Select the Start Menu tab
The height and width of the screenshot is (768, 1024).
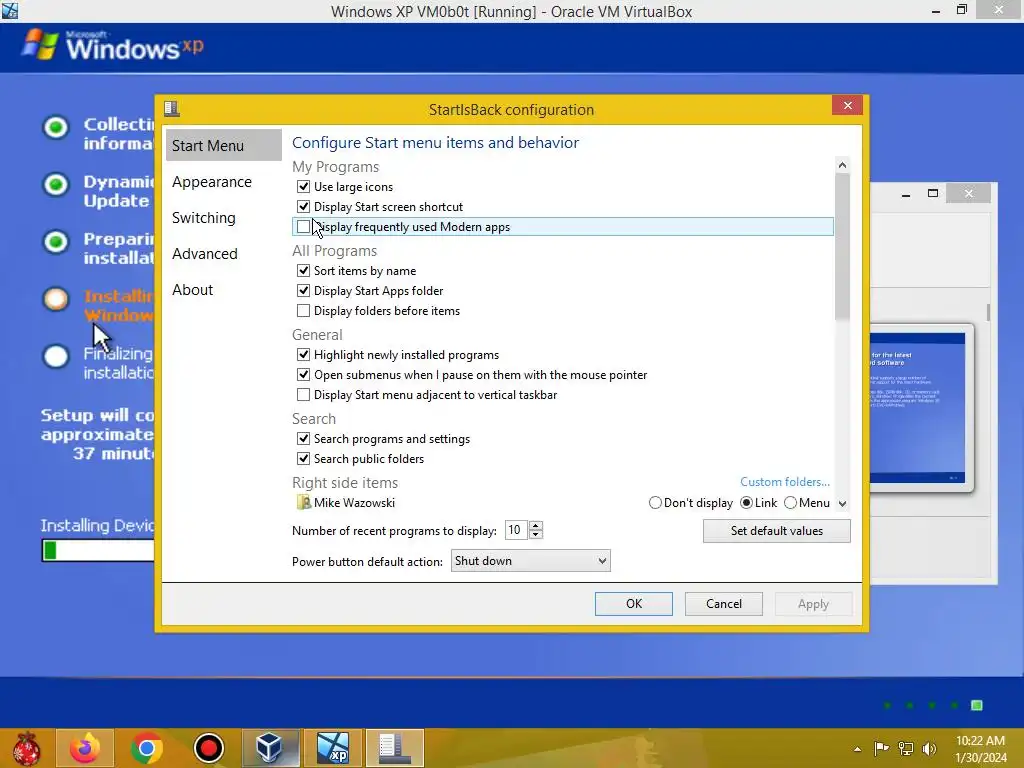point(223,145)
